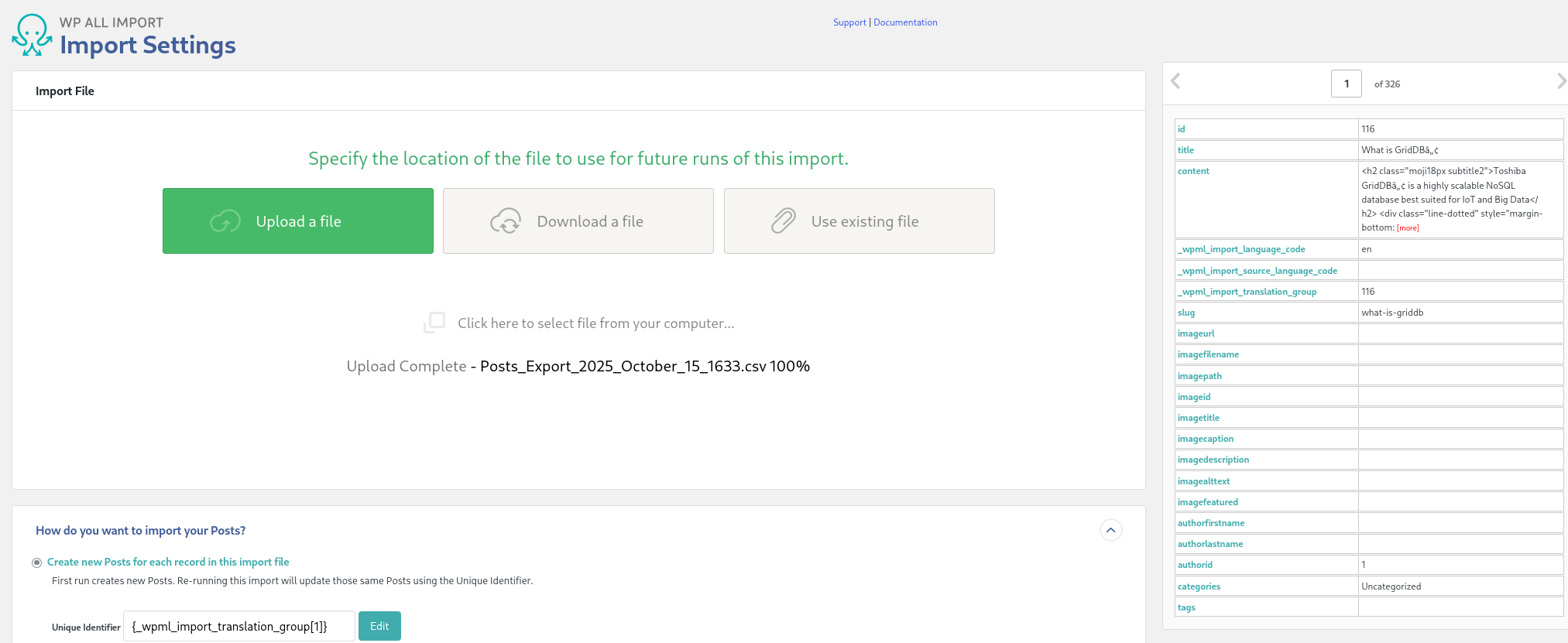Click the _wpml_import_language_code field name

coord(1241,249)
